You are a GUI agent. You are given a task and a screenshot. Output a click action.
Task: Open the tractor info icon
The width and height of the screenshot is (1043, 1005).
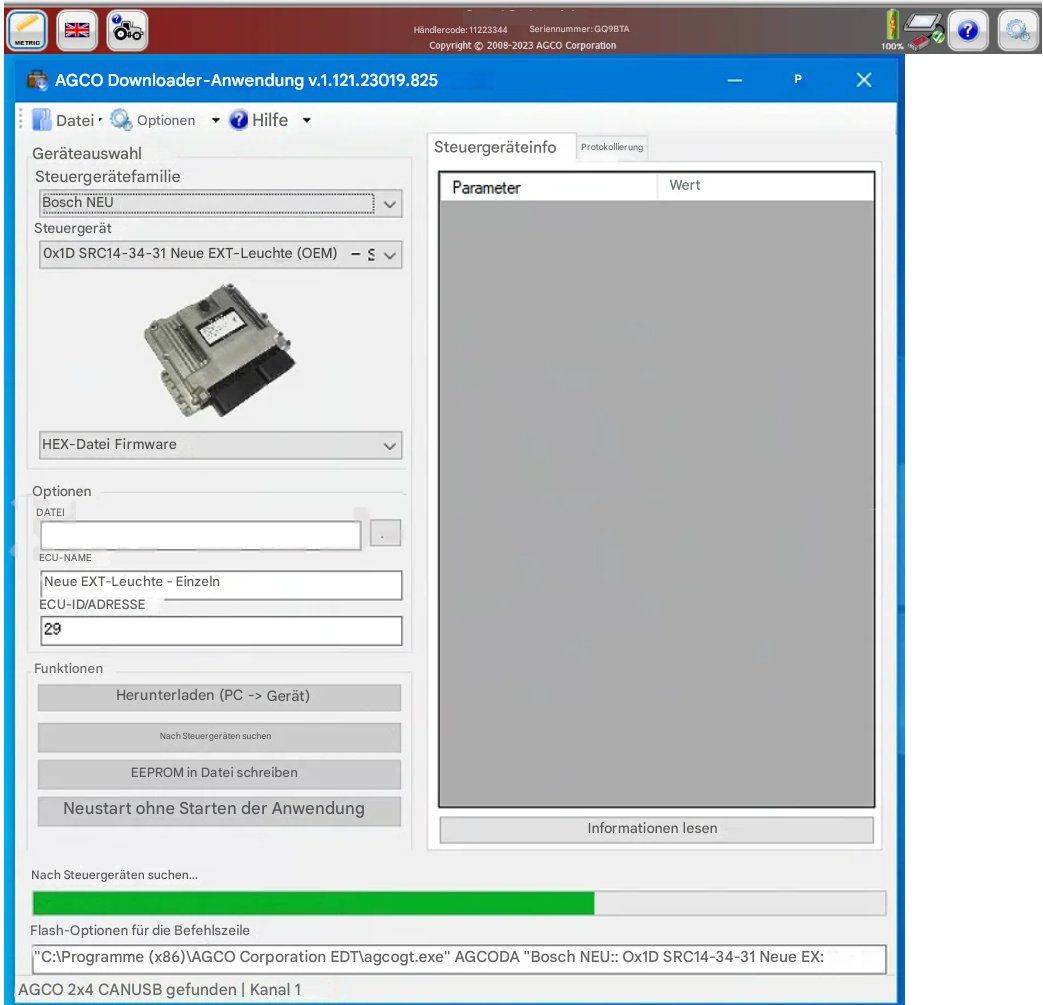pos(127,29)
